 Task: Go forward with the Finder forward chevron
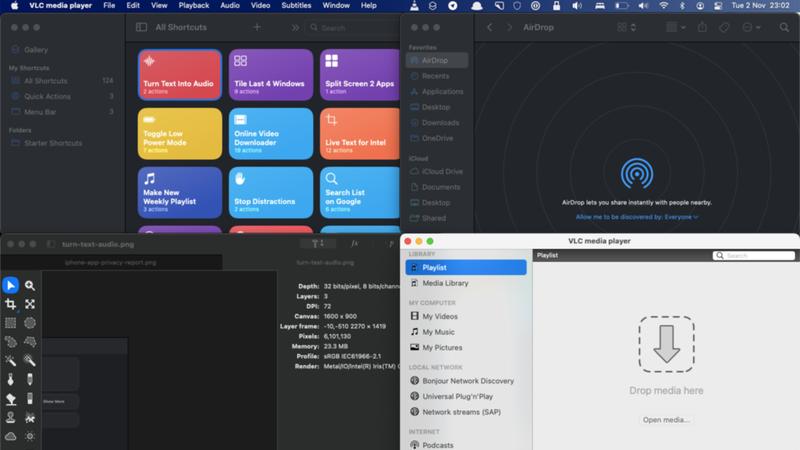pyautogui.click(x=509, y=28)
